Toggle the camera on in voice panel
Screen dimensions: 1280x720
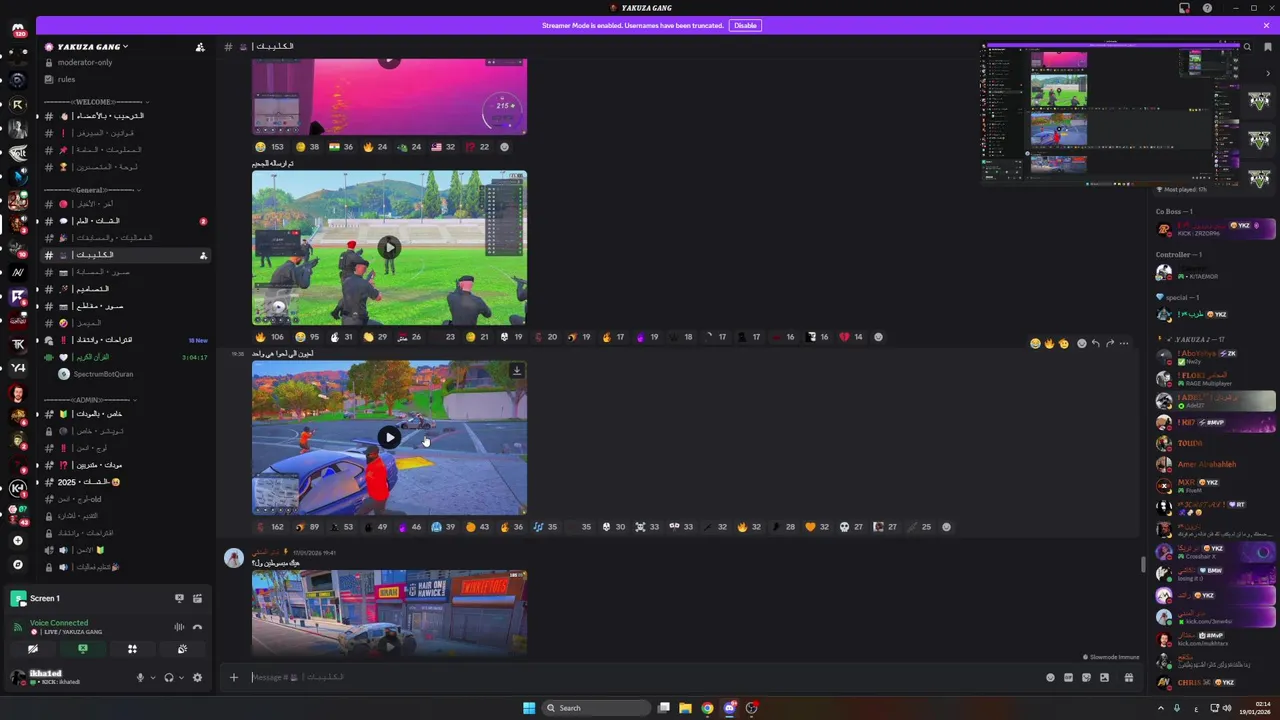point(33,648)
